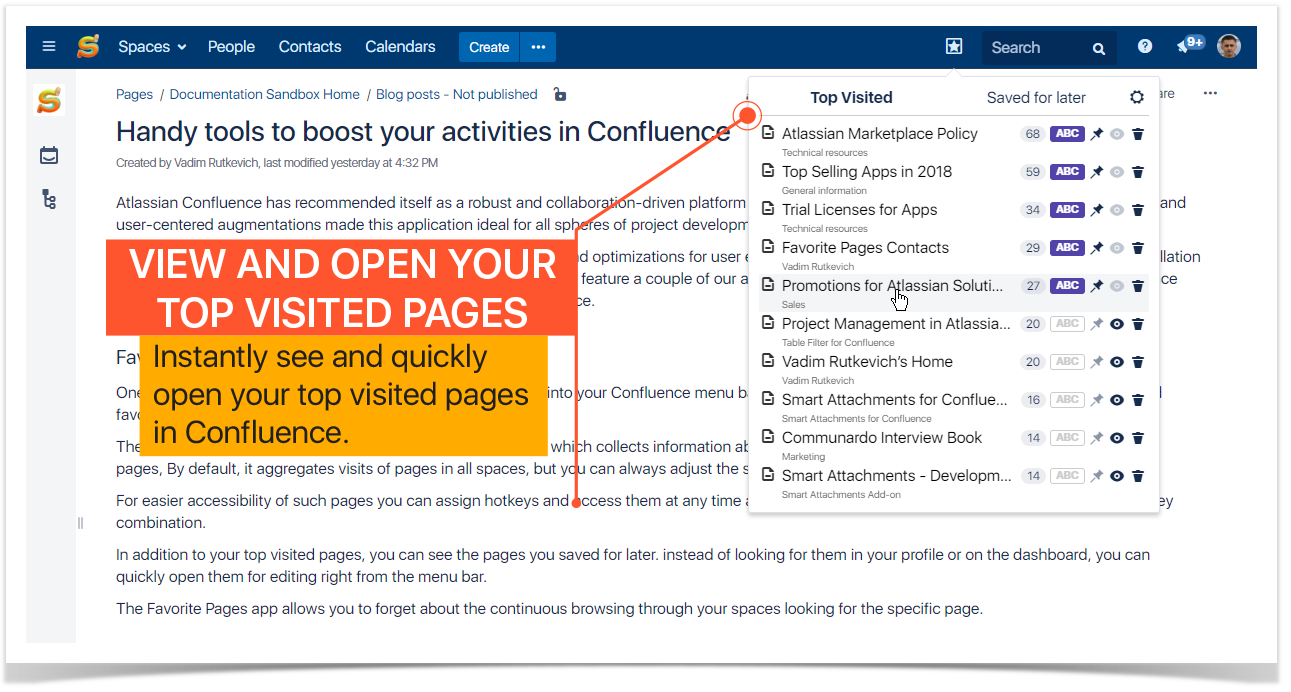Pin the Top Selling Apps in 2018 page
Screen dimensions: 1291x692
coord(1097,172)
